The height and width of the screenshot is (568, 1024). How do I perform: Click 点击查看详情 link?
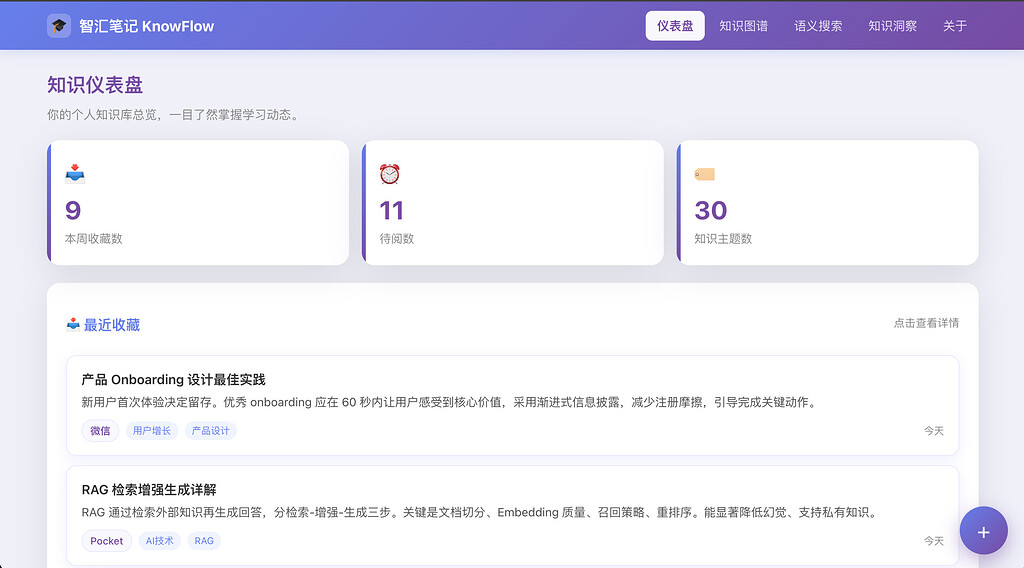click(926, 323)
